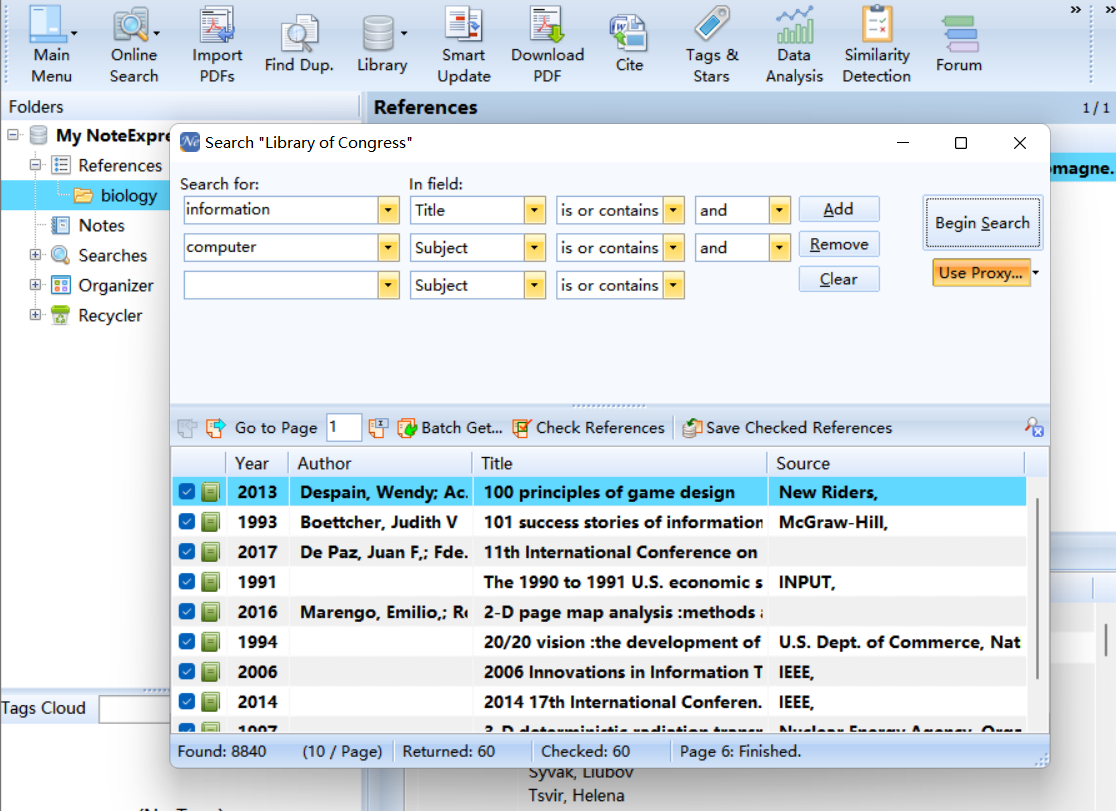
Task: Click the Cite toolbar icon
Action: click(x=629, y=44)
